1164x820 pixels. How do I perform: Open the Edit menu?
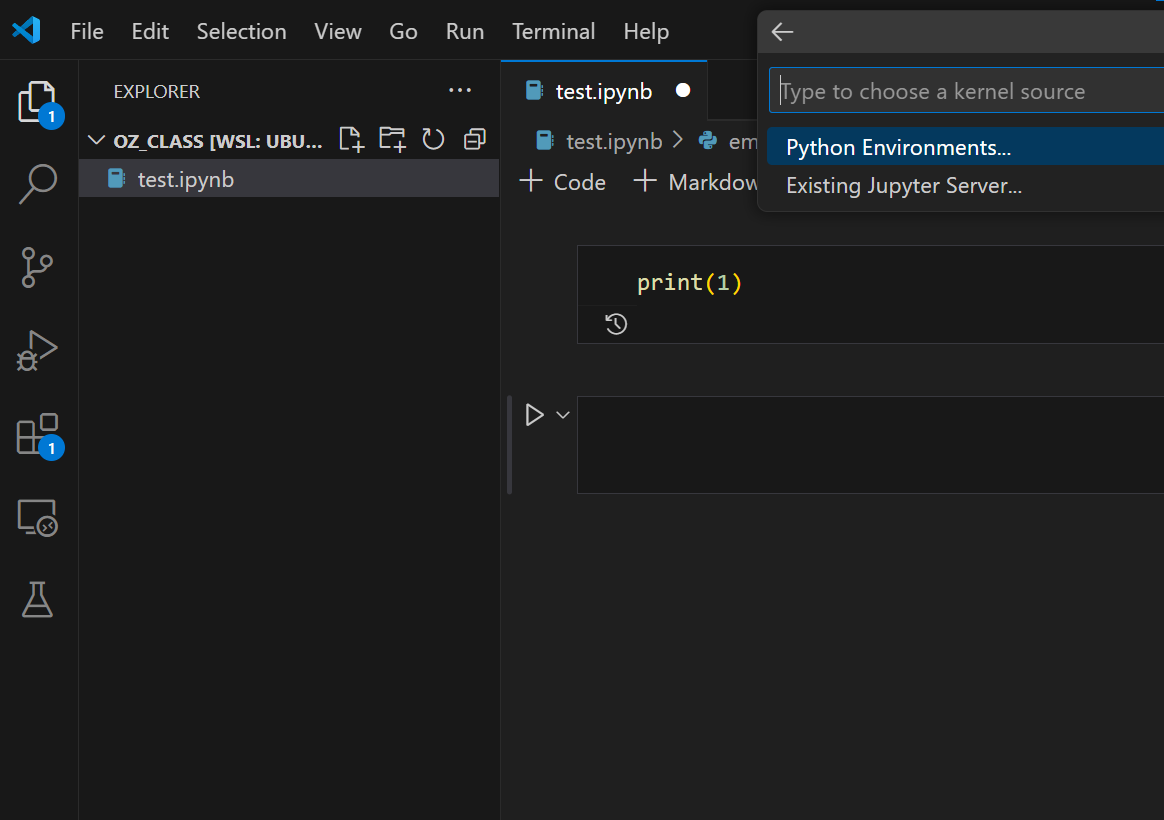150,31
